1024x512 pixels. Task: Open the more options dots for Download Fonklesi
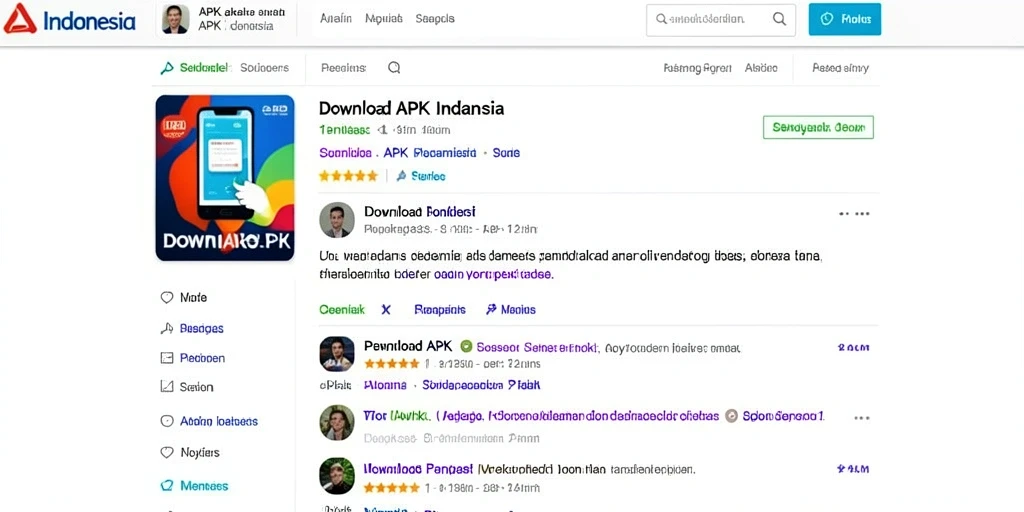[x=854, y=214]
